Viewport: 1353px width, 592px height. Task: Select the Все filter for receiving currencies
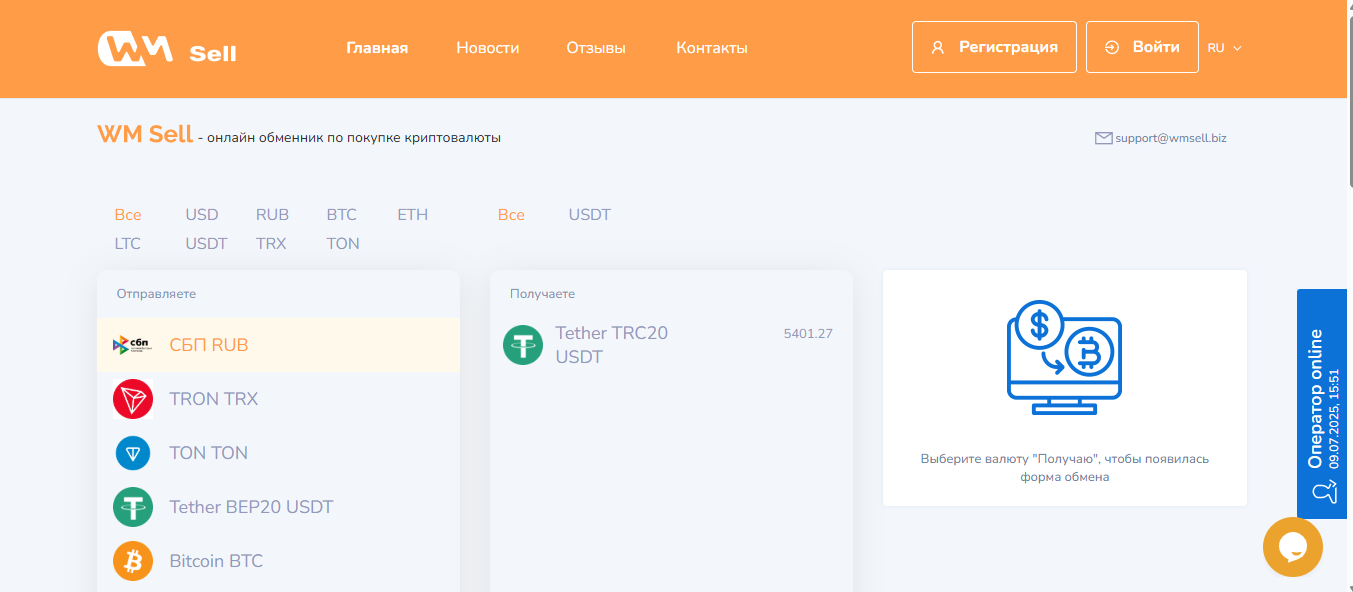pos(511,215)
